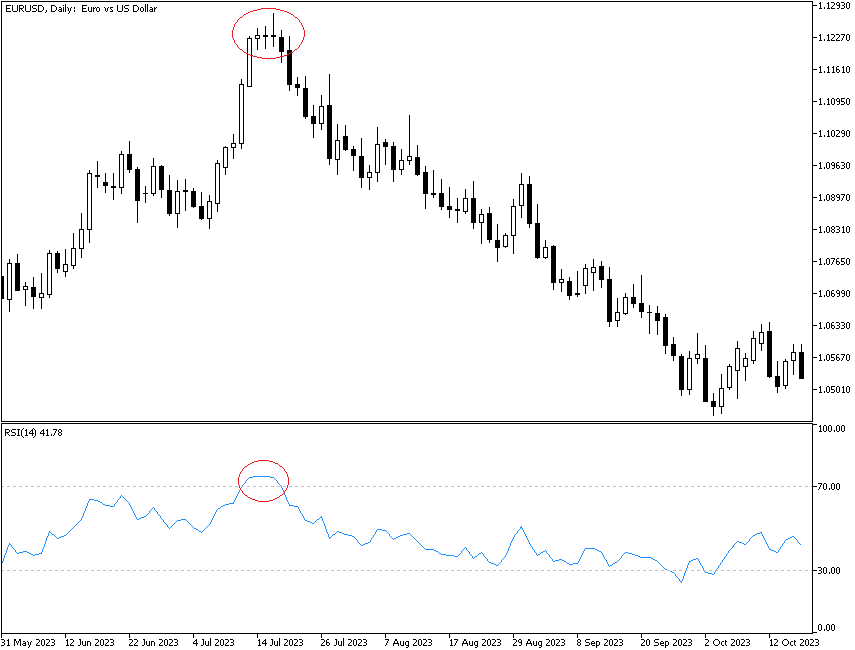The height and width of the screenshot is (650, 855).
Task: Click the RSI(14) 41.78 indicator label
Action: pyautogui.click(x=35, y=432)
